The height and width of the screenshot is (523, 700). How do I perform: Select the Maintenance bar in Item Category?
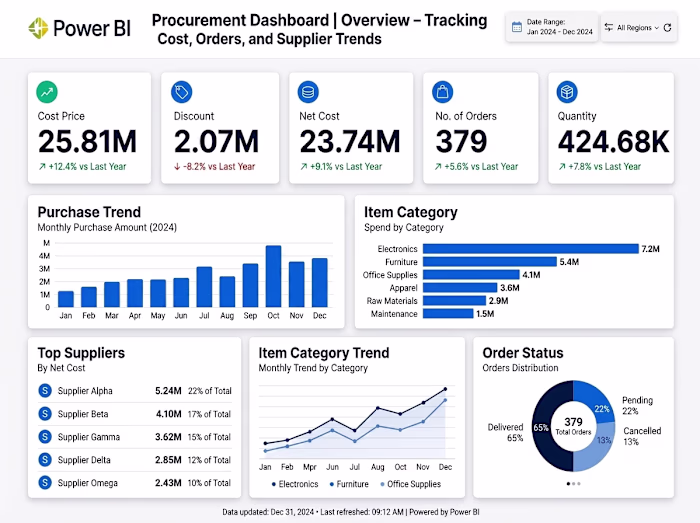[448, 313]
